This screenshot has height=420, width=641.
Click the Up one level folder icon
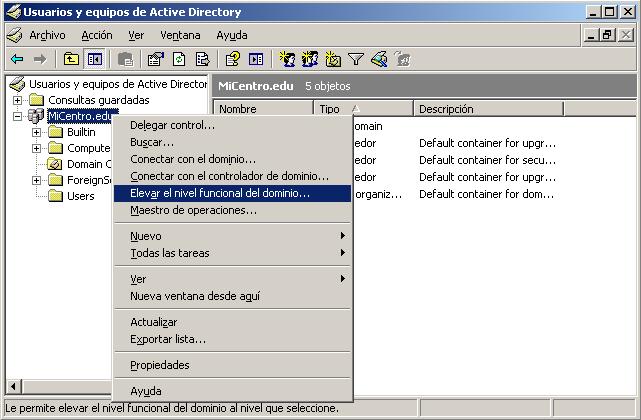[x=71, y=59]
